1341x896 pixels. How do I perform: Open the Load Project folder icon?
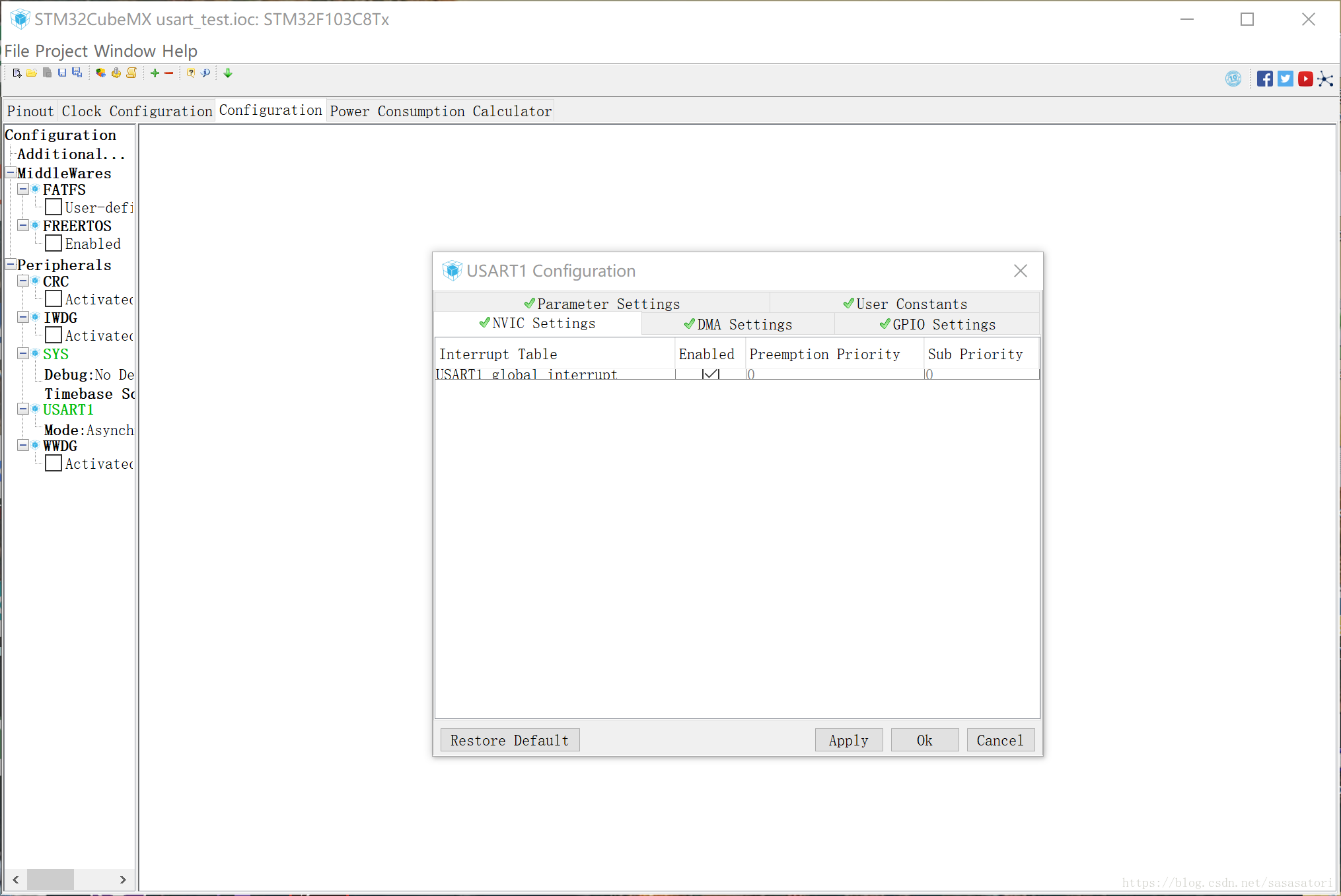coord(32,73)
